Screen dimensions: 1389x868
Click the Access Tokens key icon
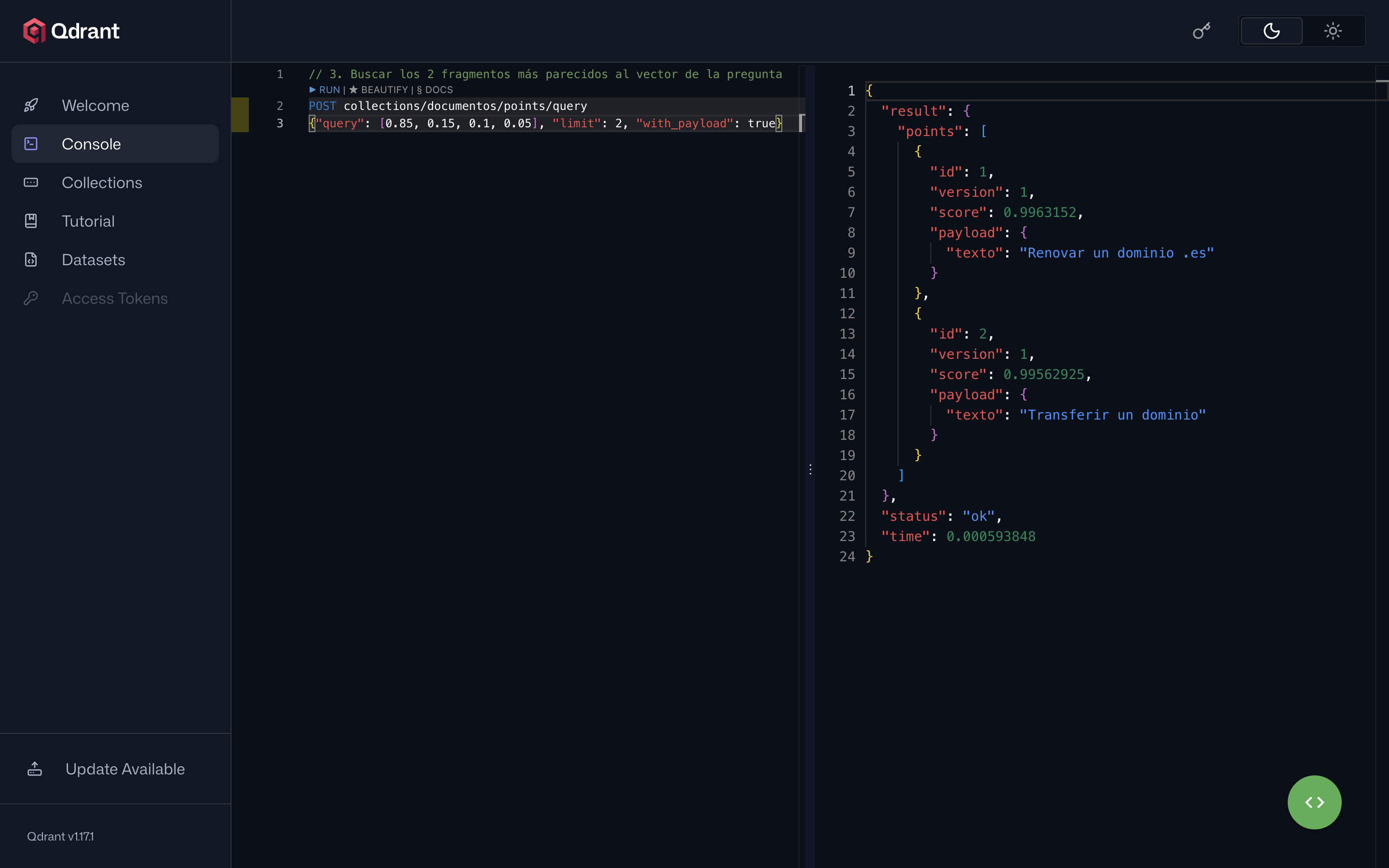tap(31, 298)
